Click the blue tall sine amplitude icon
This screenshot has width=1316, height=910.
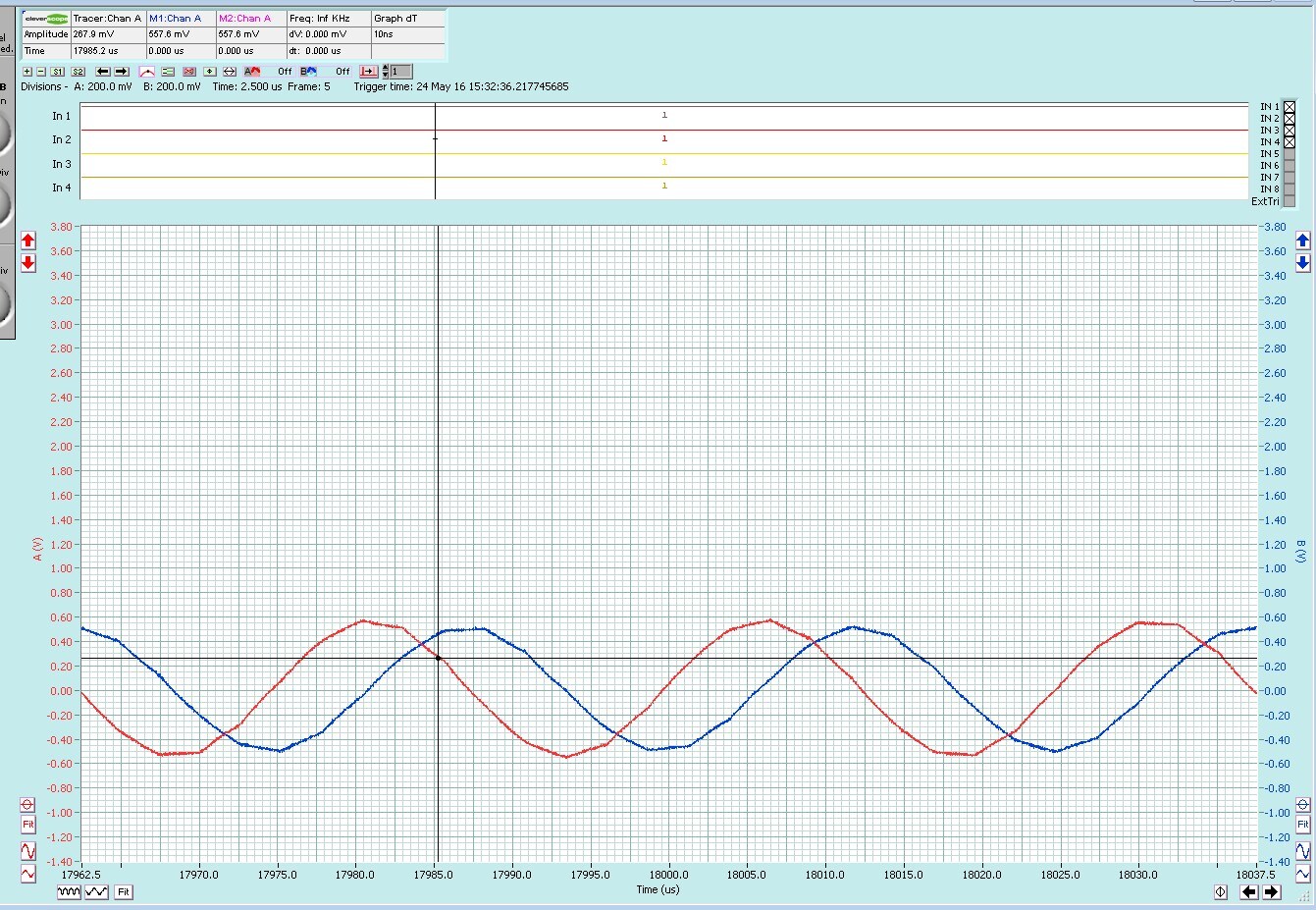(1302, 850)
